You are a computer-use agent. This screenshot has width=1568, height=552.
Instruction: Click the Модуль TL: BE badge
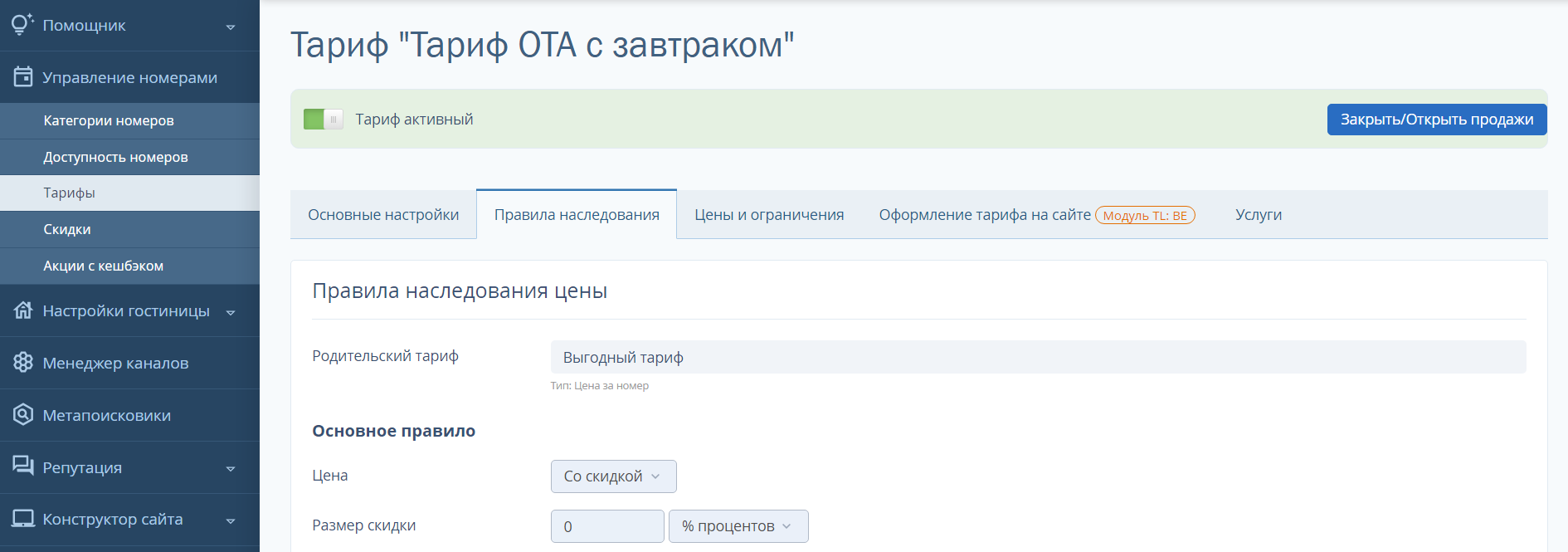(1145, 216)
